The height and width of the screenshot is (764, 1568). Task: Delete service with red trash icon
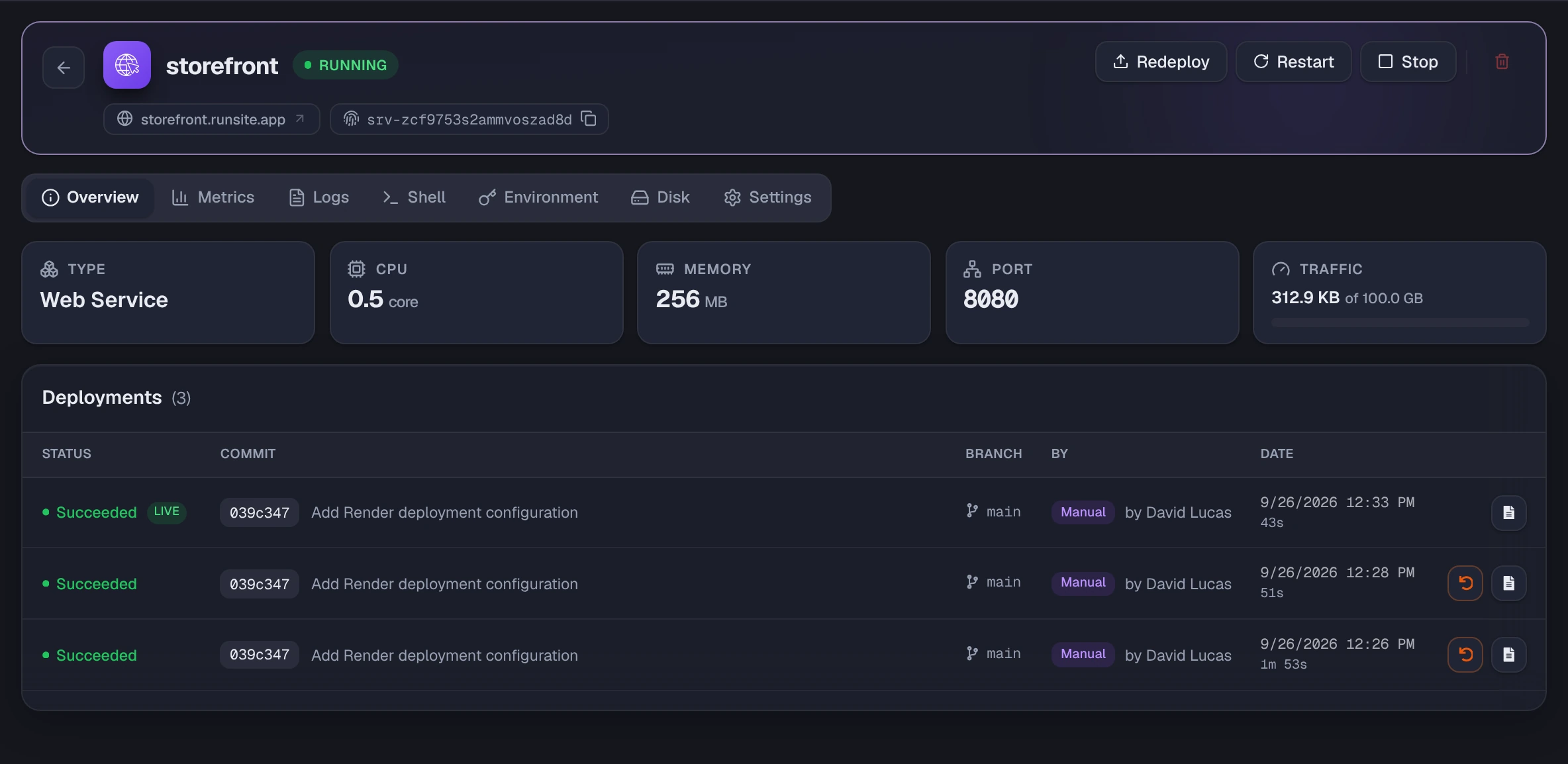coord(1502,62)
